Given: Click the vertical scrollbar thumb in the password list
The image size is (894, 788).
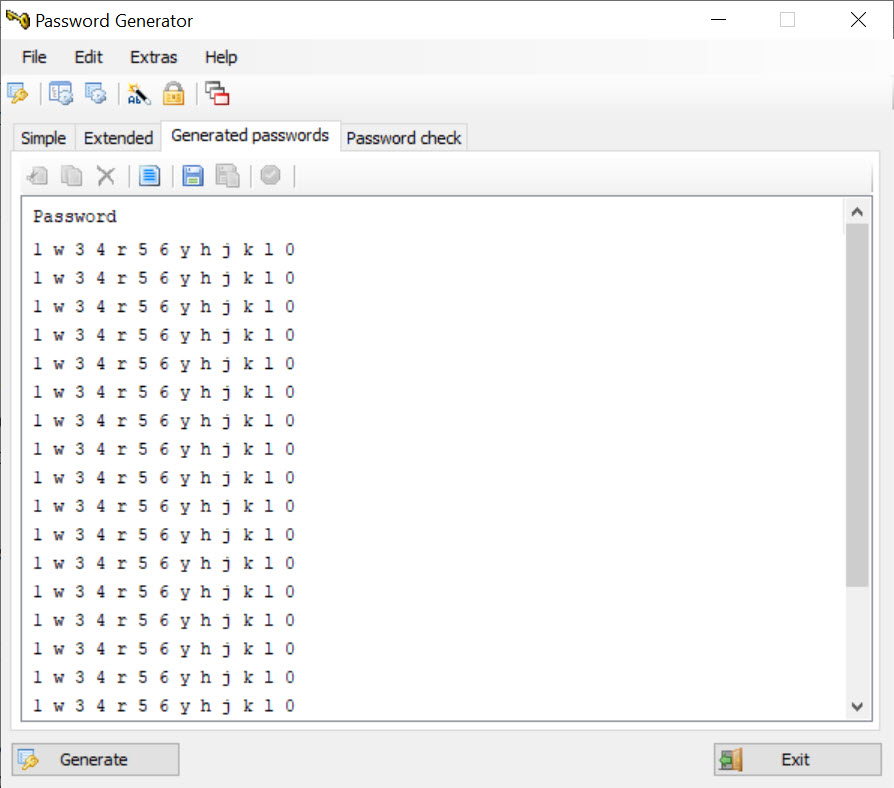Looking at the screenshot, I should tap(857, 405).
